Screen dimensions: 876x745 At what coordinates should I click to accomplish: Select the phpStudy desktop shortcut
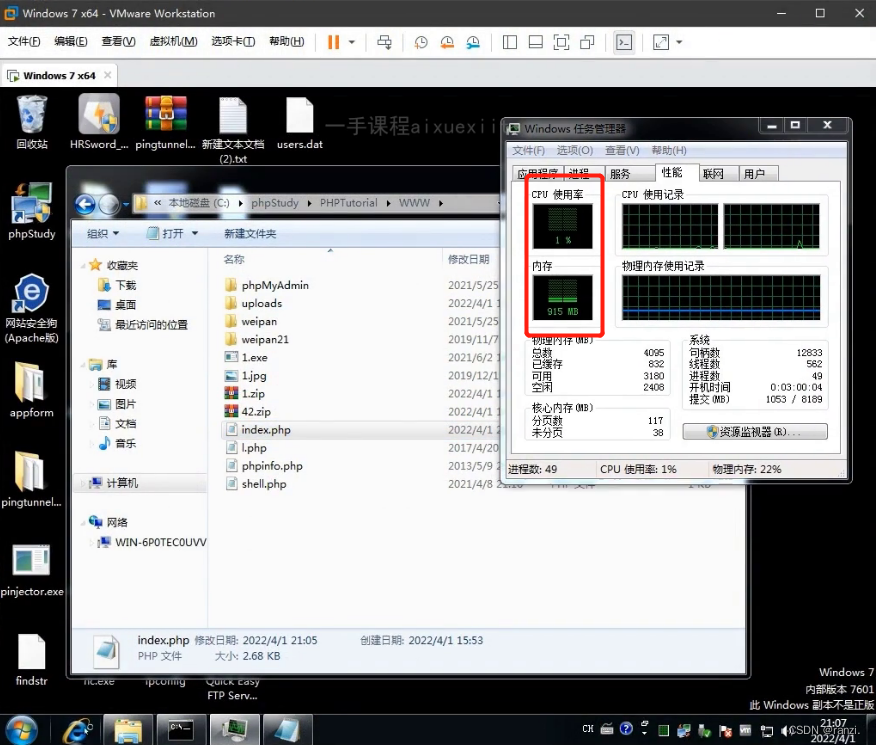32,211
